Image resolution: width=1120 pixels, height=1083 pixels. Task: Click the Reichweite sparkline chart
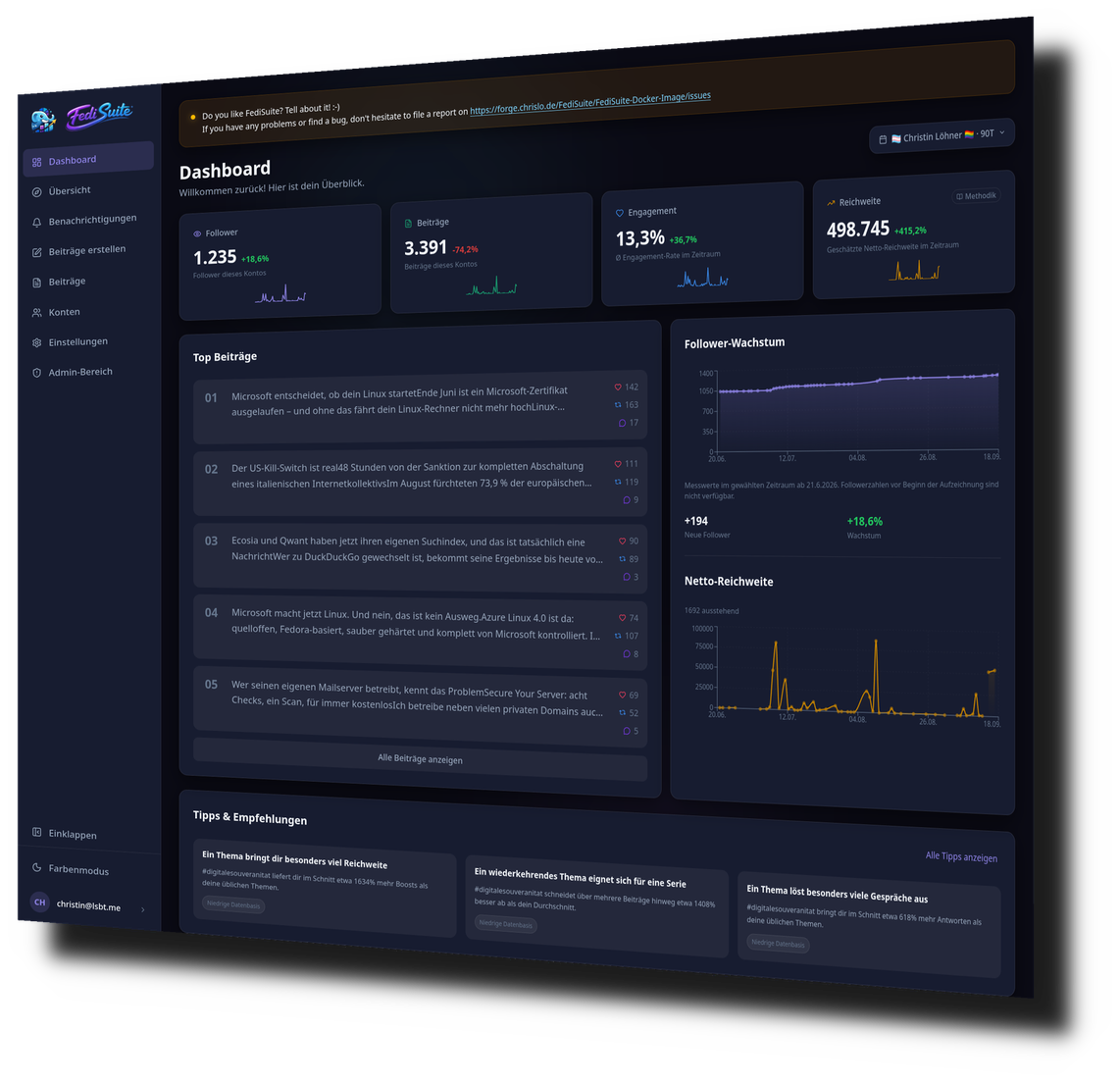pyautogui.click(x=914, y=270)
